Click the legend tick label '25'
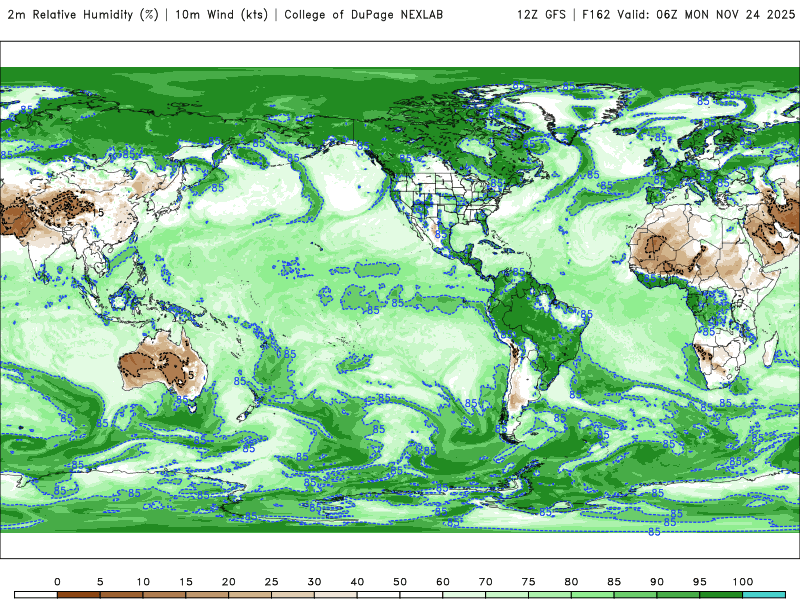800x600 pixels. pyautogui.click(x=271, y=582)
